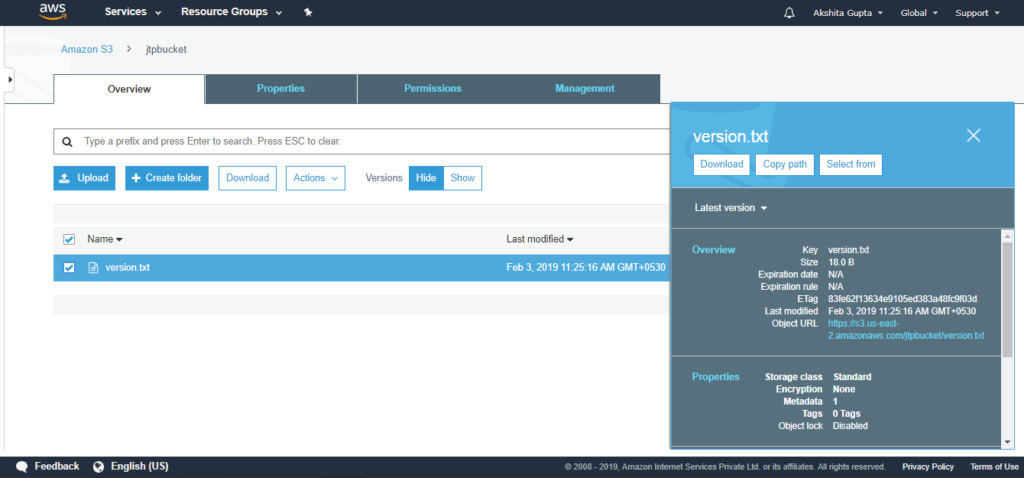The height and width of the screenshot is (478, 1024).
Task: Open the Akshita Gupta account menu
Action: 848,13
